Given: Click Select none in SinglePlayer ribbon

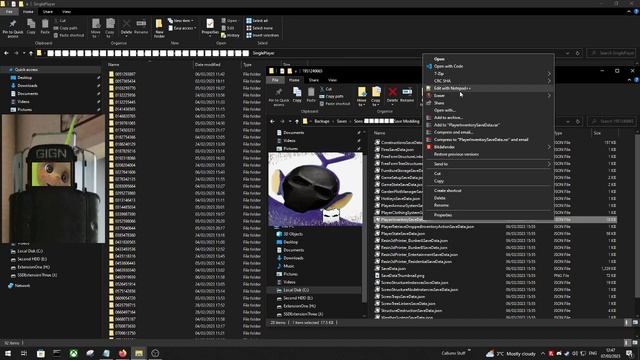Looking at the screenshot, I should click(259, 28).
